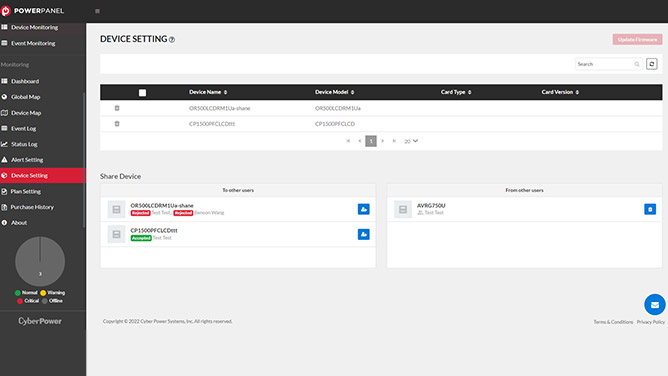Sort by Device Model column
The width and height of the screenshot is (668, 376).
click(335, 92)
